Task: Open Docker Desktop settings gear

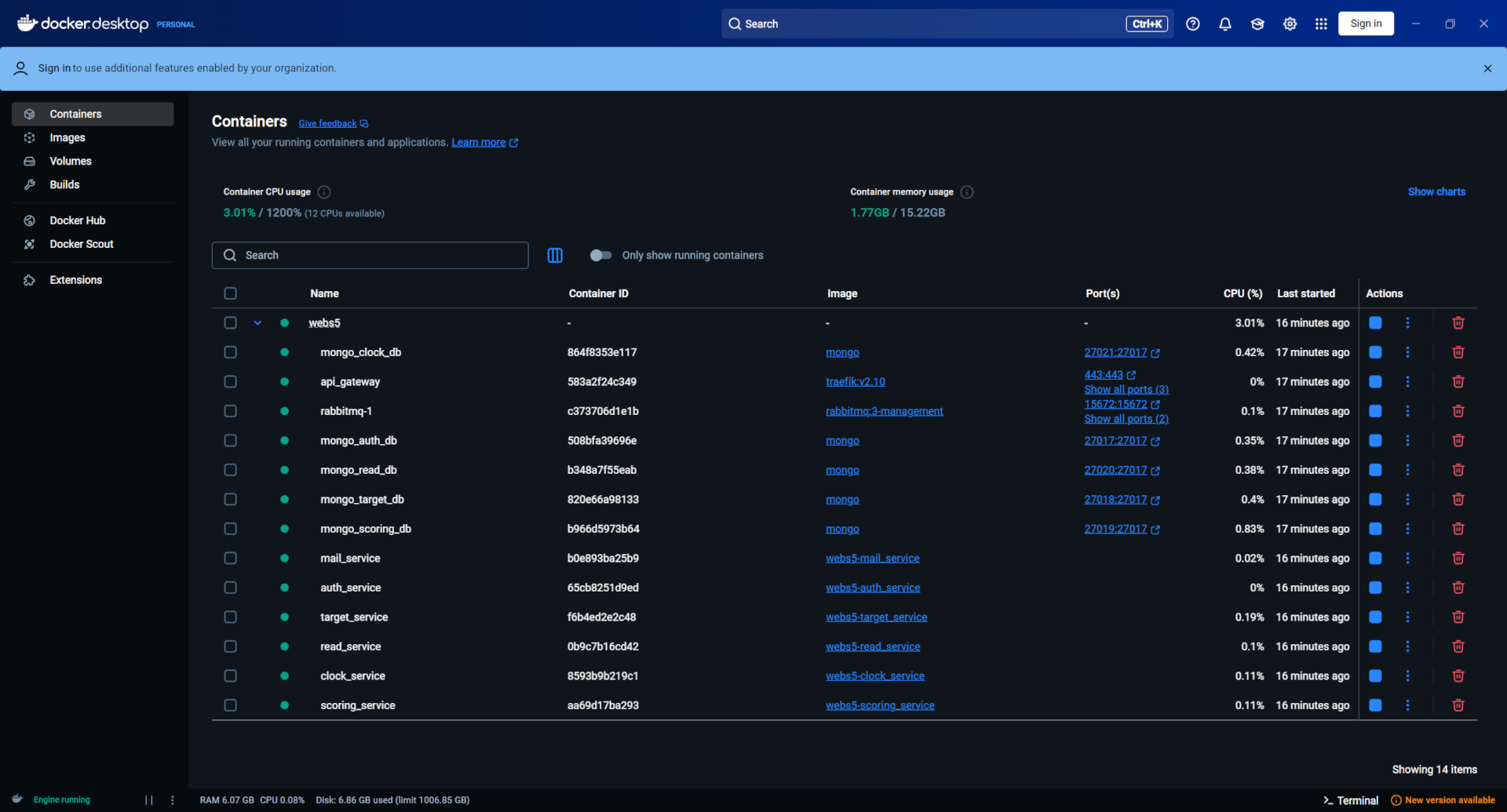Action: [x=1290, y=24]
